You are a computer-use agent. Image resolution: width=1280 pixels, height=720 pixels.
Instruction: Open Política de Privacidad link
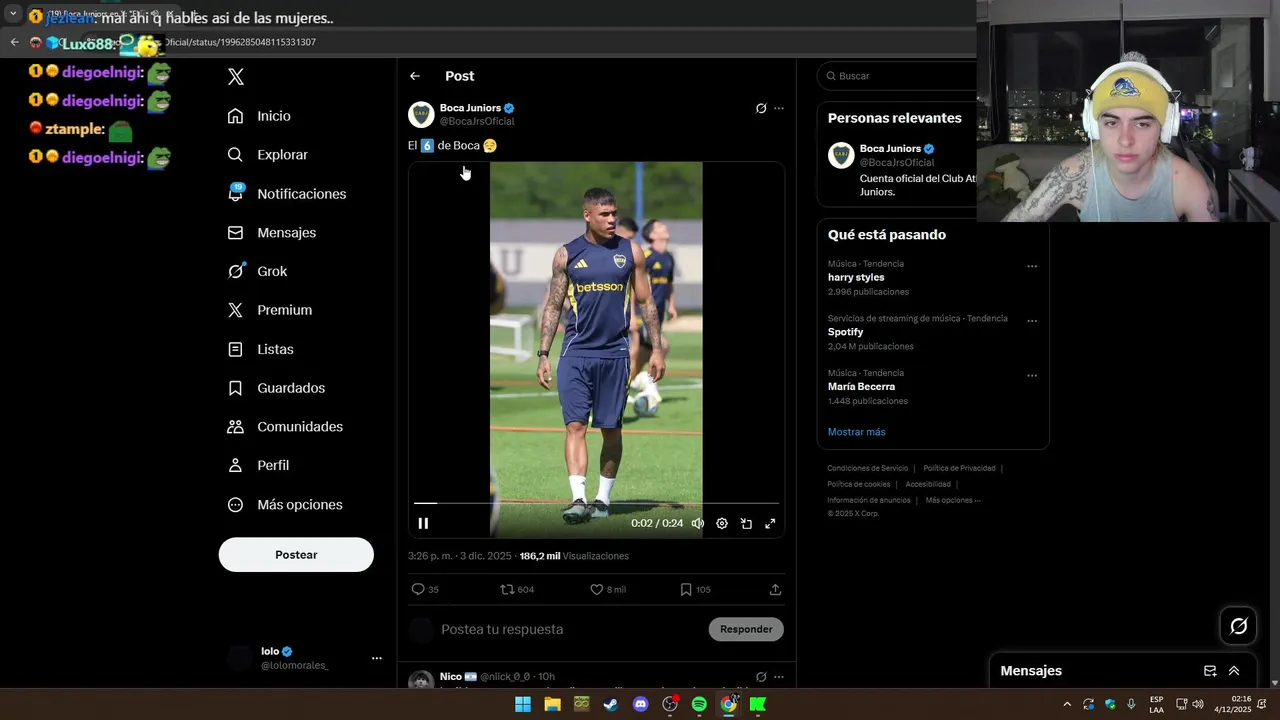coord(959,468)
